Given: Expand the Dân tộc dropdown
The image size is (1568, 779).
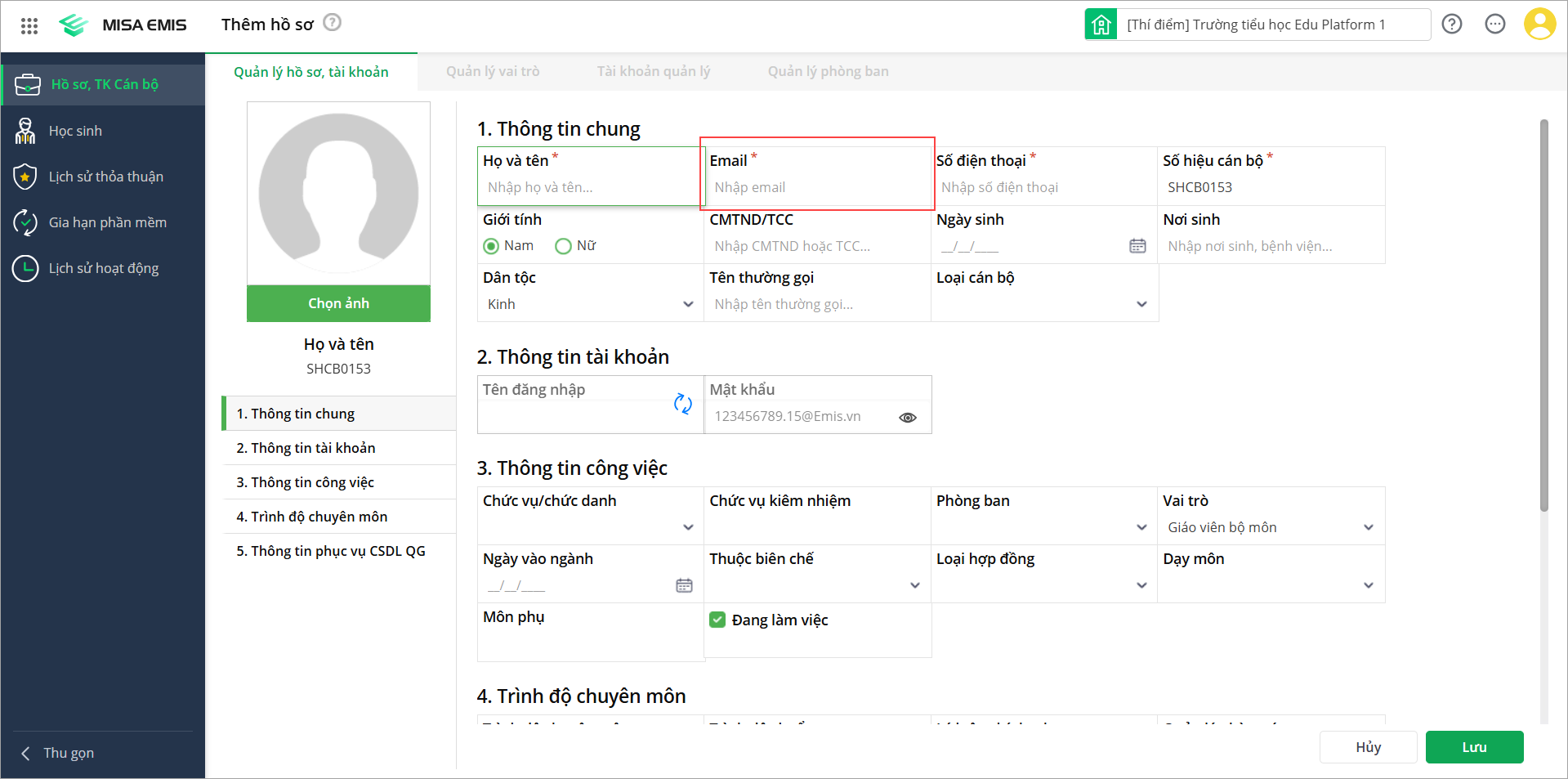Looking at the screenshot, I should 688,304.
